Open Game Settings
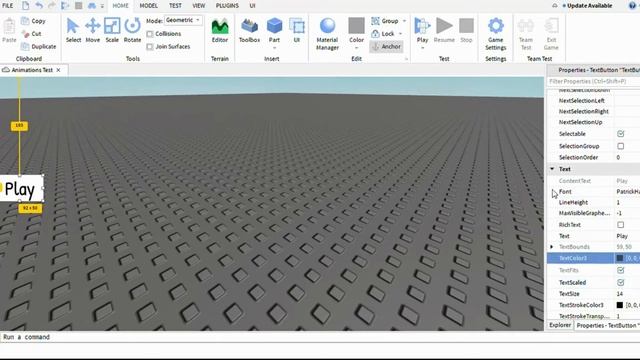 496,34
